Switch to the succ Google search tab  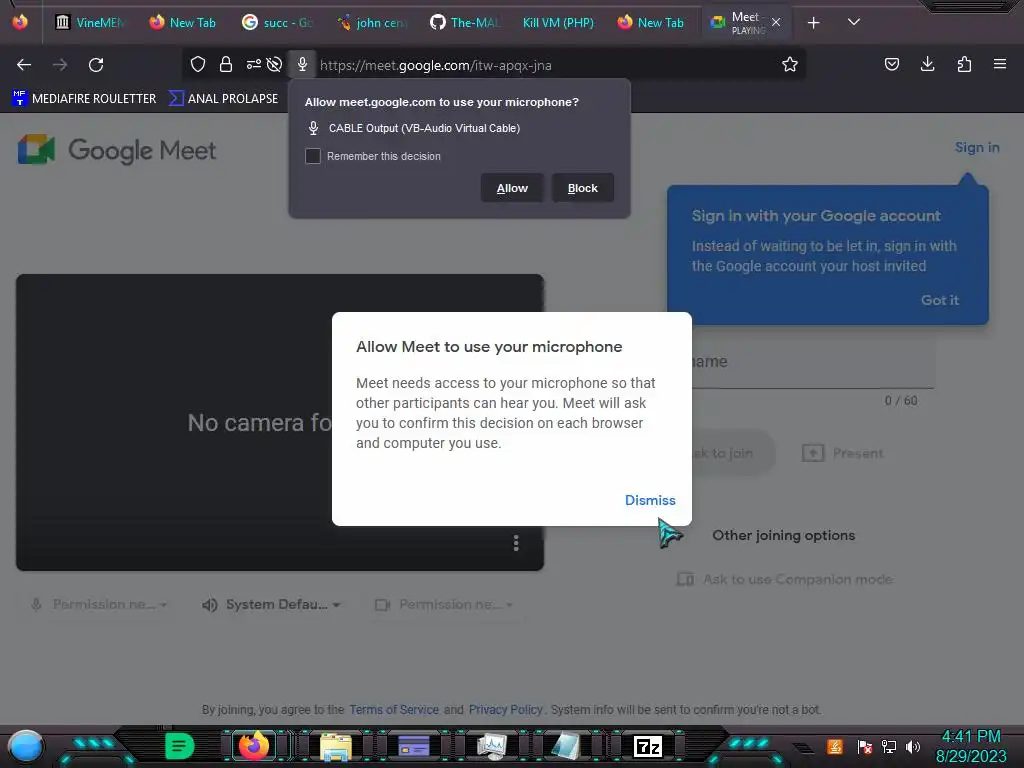[x=278, y=22]
